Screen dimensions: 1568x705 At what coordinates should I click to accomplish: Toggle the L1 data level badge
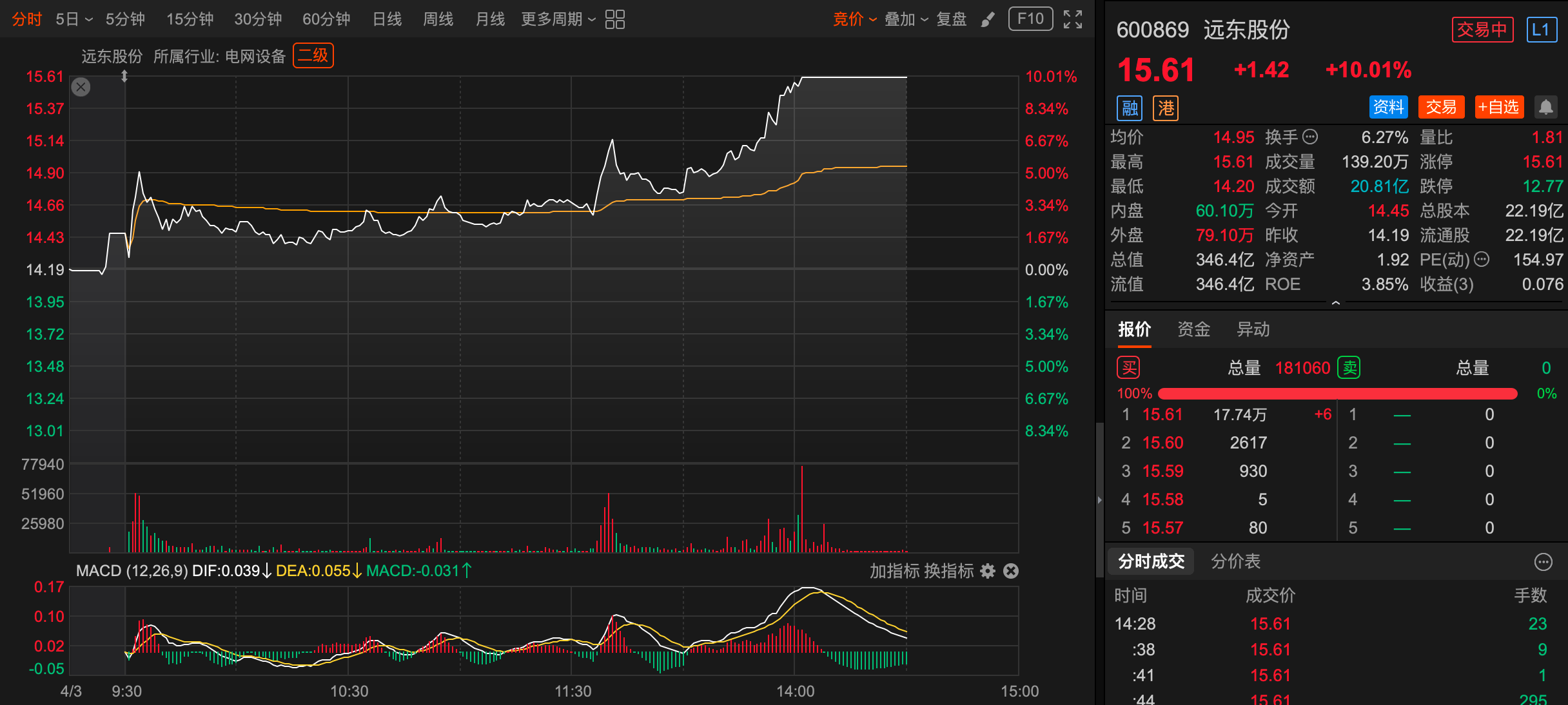(x=1540, y=30)
